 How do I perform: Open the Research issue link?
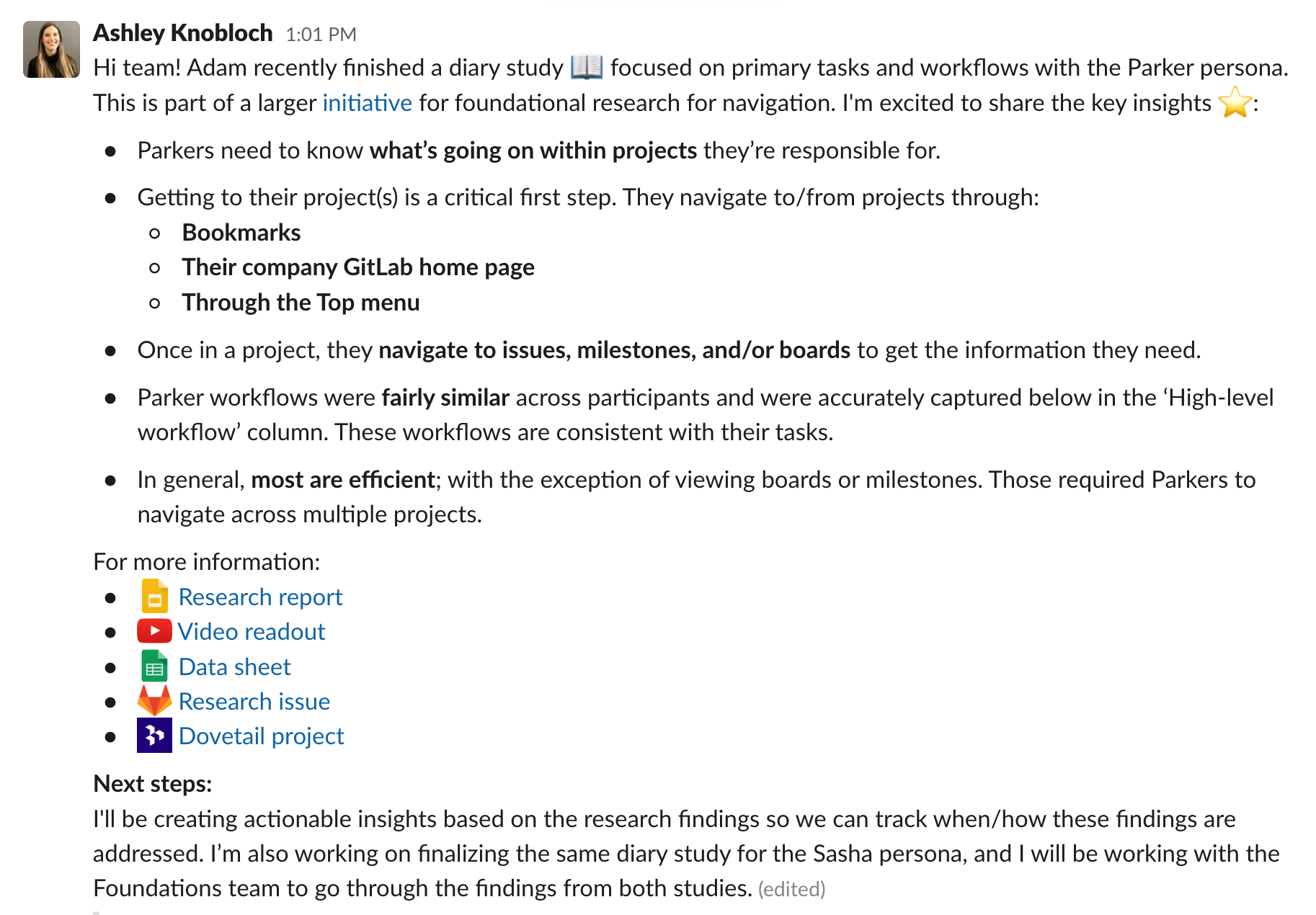coord(254,700)
